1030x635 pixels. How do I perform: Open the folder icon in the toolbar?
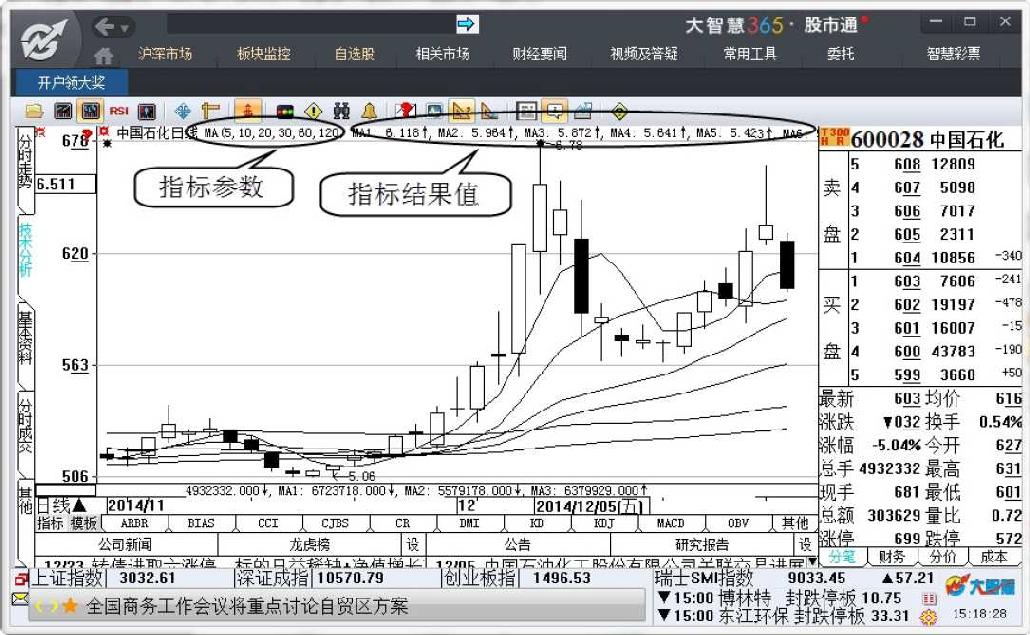tap(34, 111)
